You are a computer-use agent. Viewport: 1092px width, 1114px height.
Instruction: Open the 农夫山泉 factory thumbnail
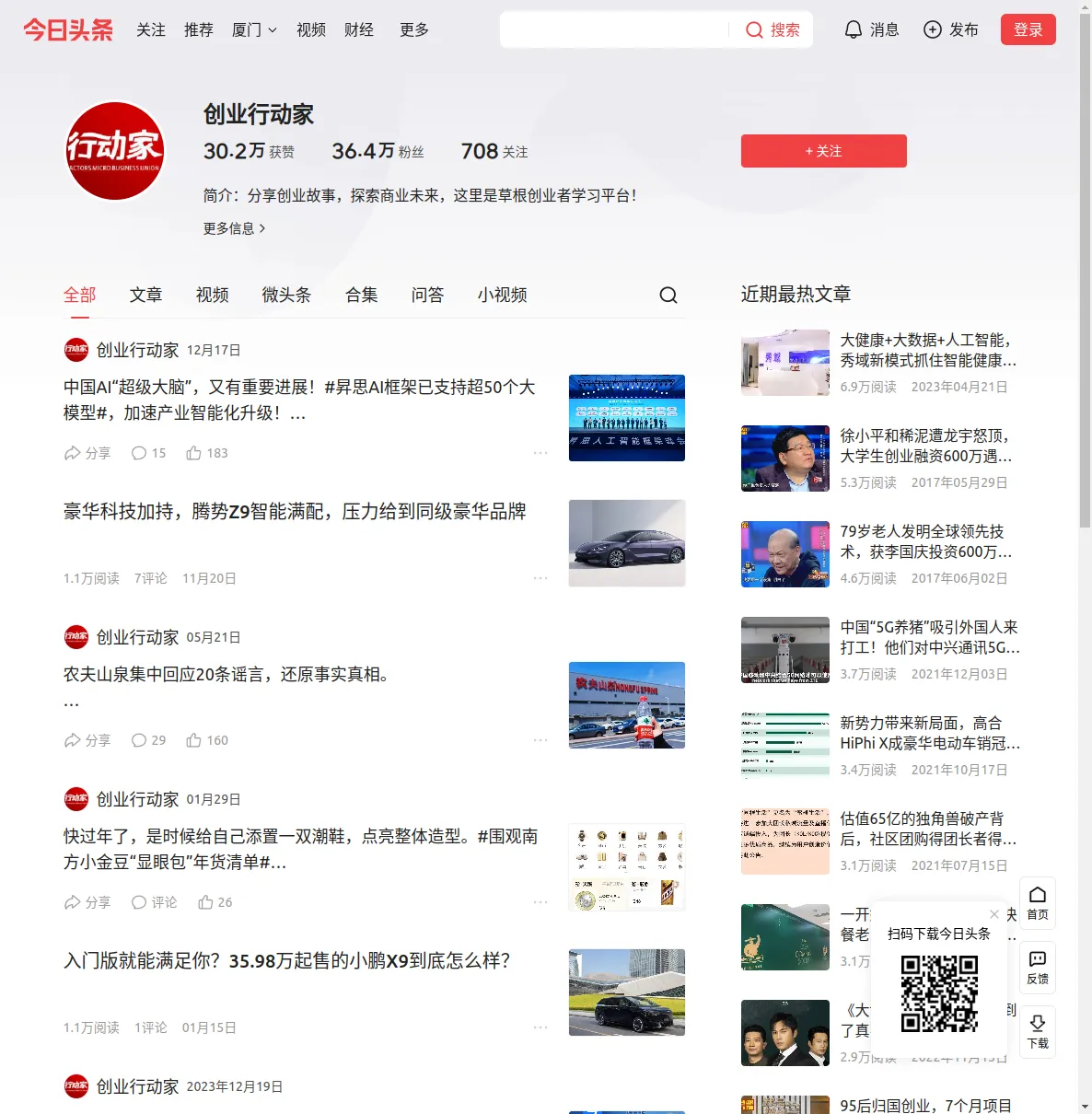click(x=627, y=705)
